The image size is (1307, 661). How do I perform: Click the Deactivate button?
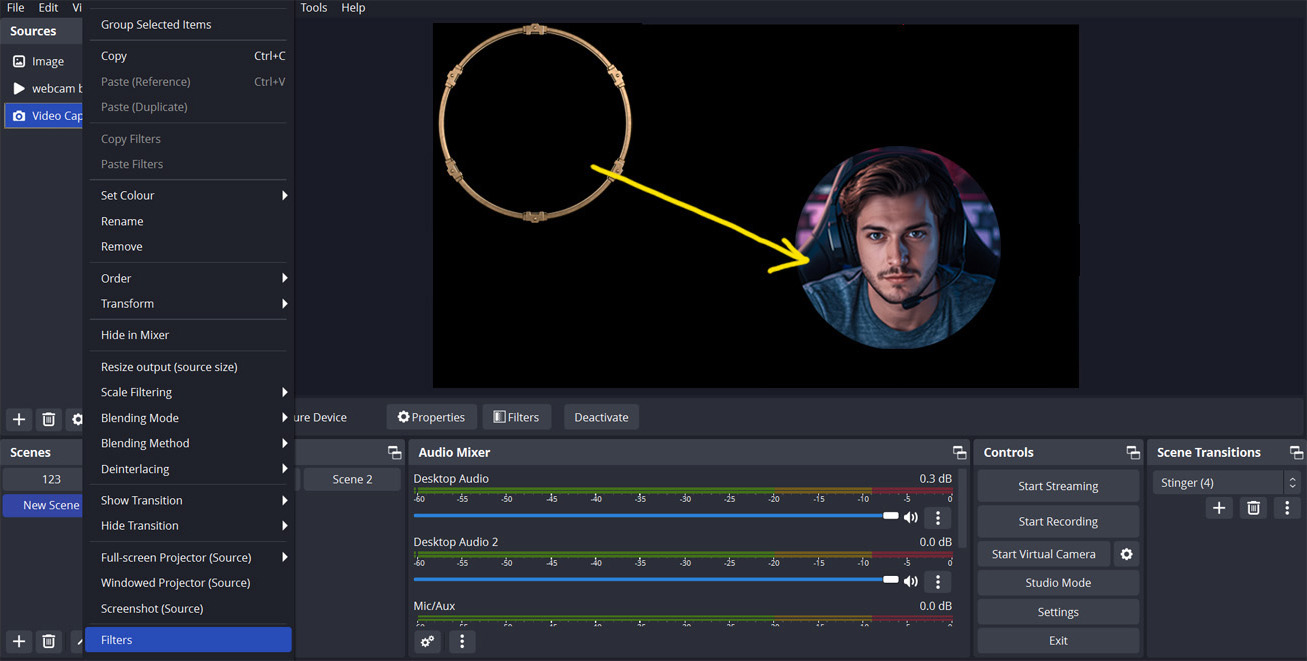coord(601,417)
